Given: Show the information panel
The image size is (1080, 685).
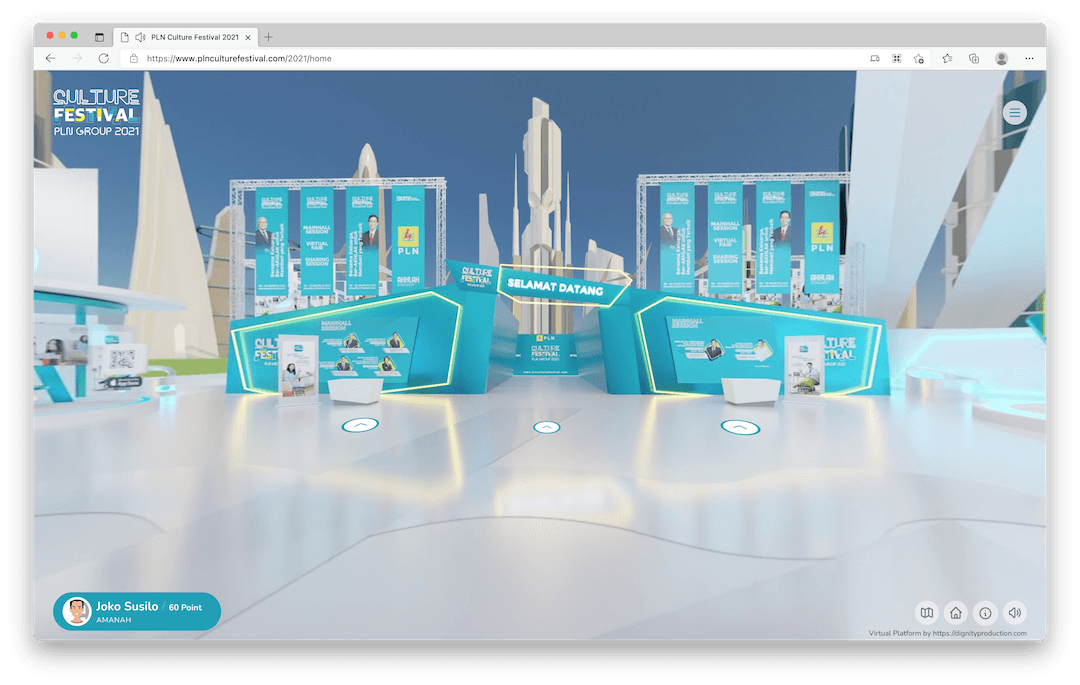Looking at the screenshot, I should point(985,613).
